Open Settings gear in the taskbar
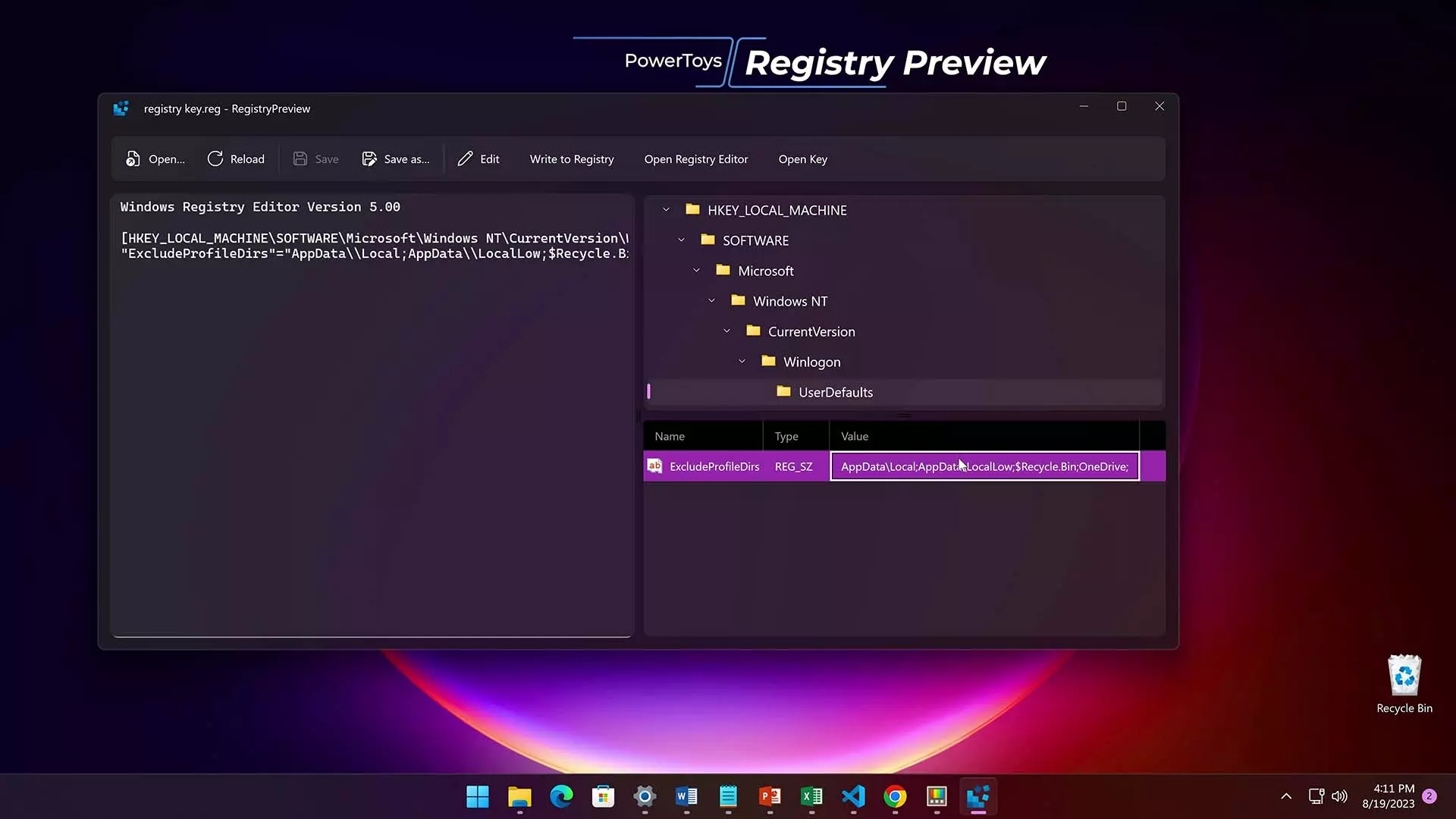This screenshot has width=1456, height=819. pyautogui.click(x=645, y=796)
